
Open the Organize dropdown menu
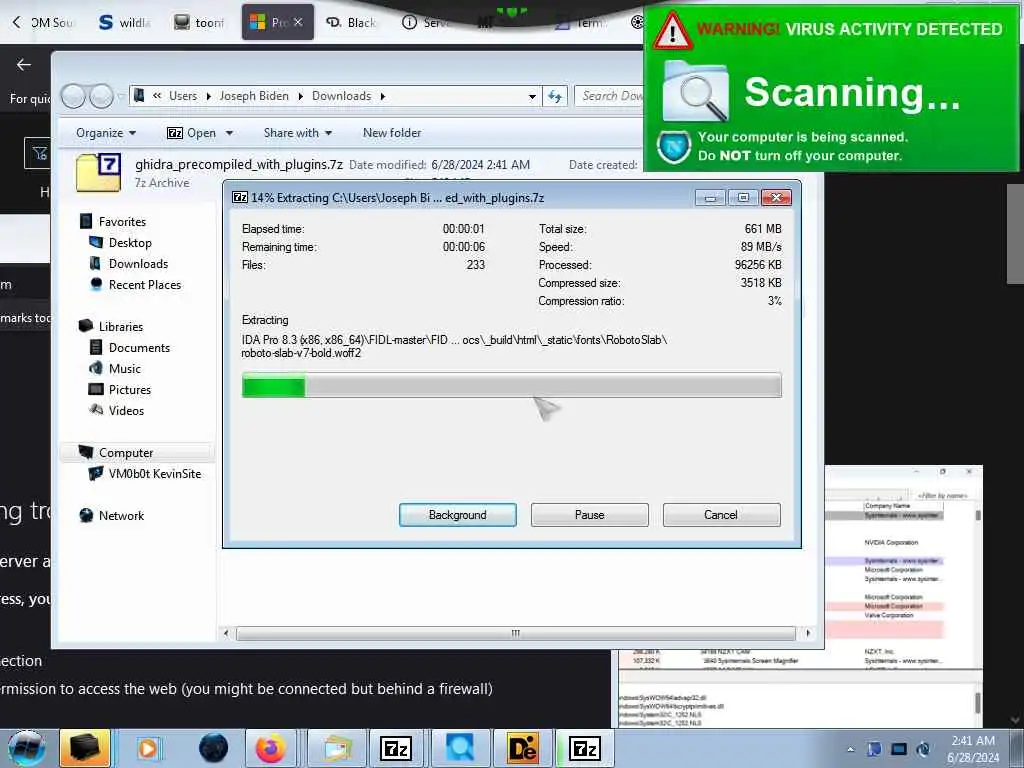(x=106, y=133)
